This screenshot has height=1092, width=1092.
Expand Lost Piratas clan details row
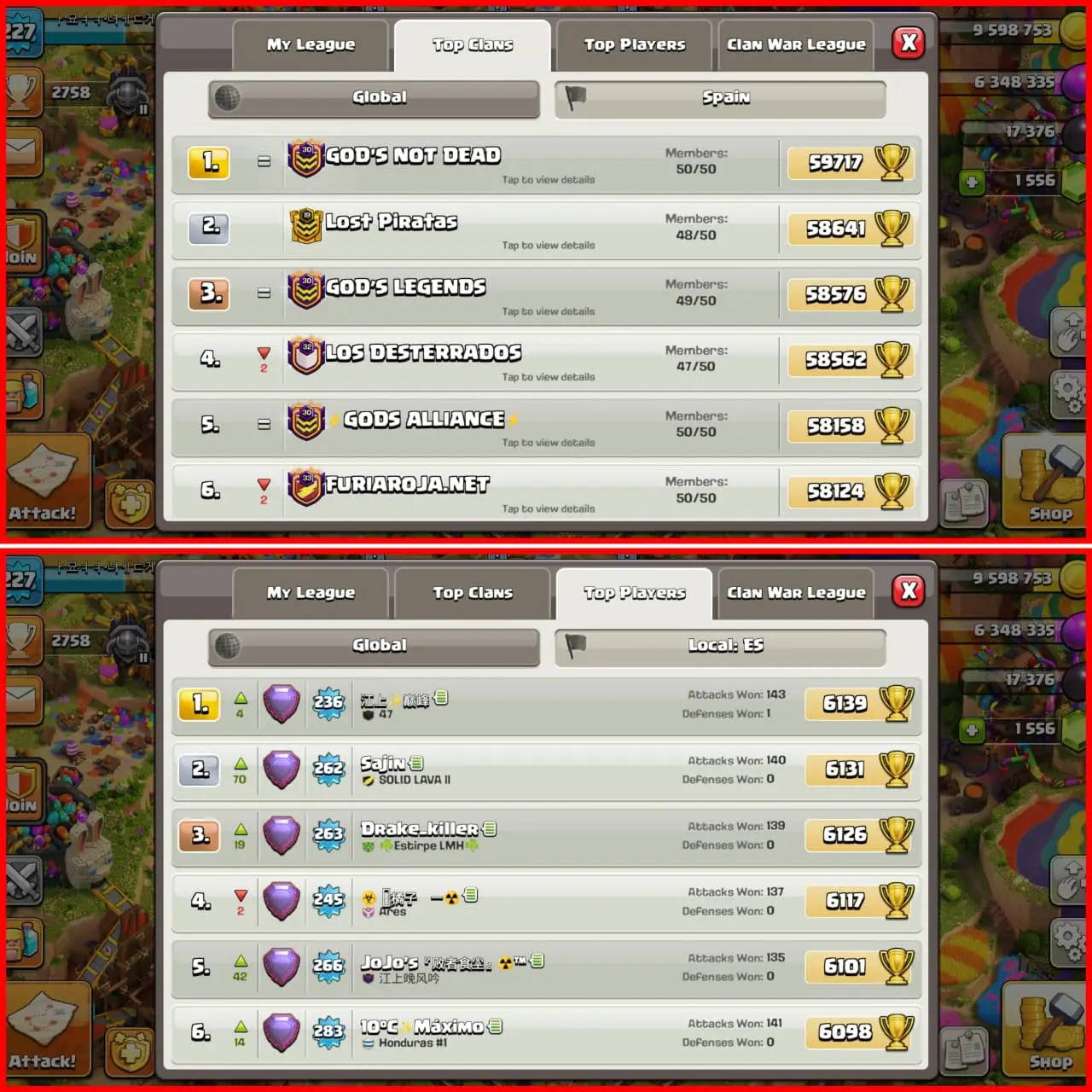(546, 229)
